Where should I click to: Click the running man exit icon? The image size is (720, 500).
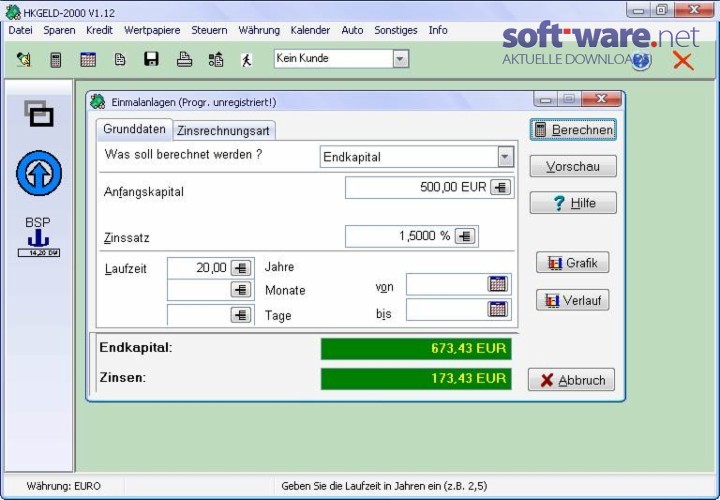(247, 60)
